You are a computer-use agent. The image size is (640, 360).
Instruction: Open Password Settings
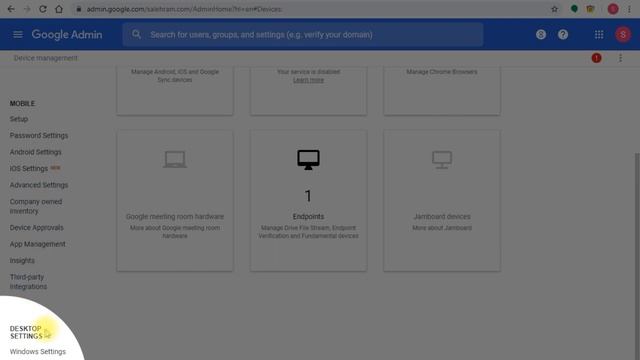[x=39, y=136]
